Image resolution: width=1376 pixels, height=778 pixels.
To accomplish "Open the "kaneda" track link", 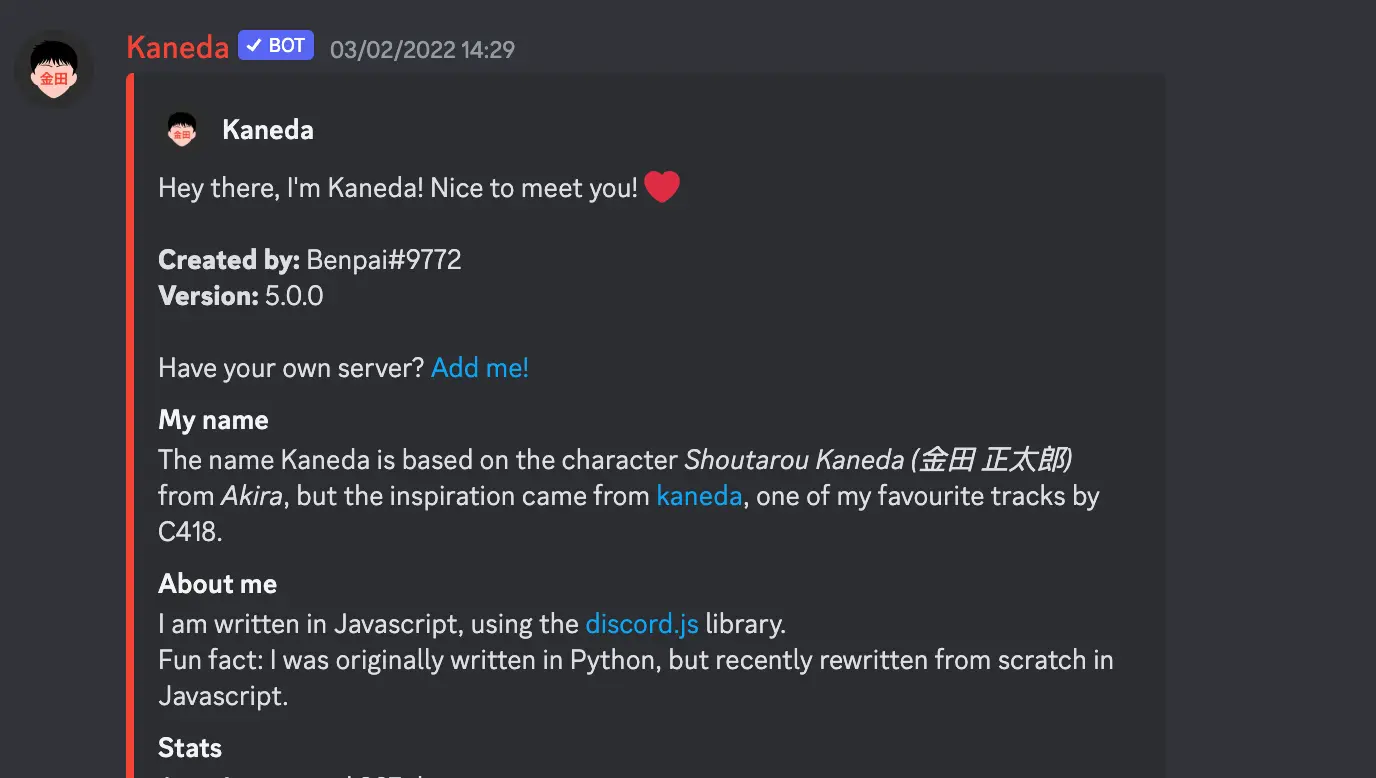I will (699, 496).
